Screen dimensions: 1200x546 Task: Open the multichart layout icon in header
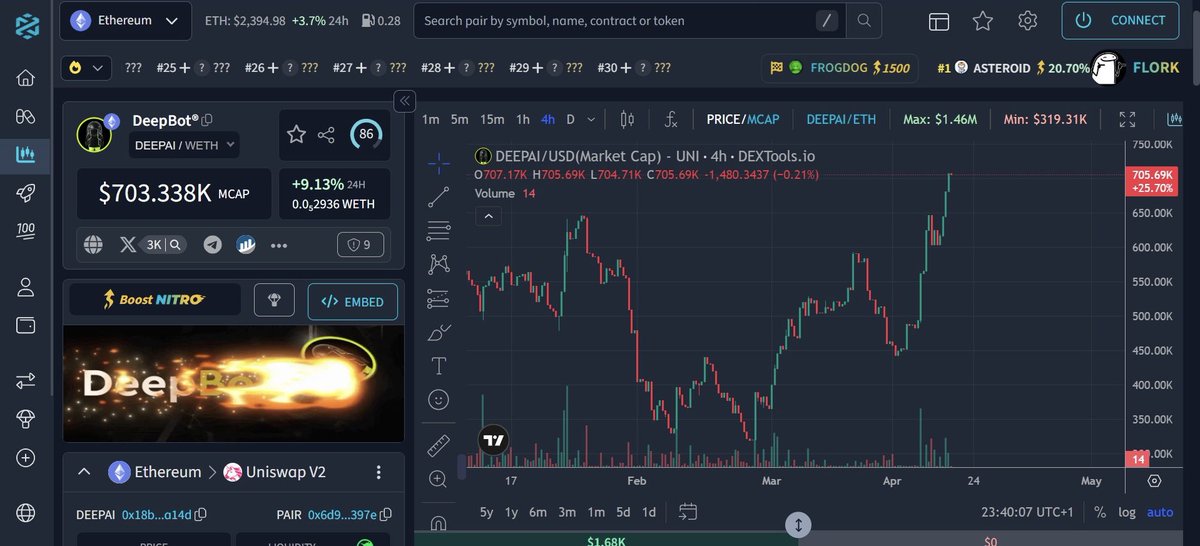[939, 21]
